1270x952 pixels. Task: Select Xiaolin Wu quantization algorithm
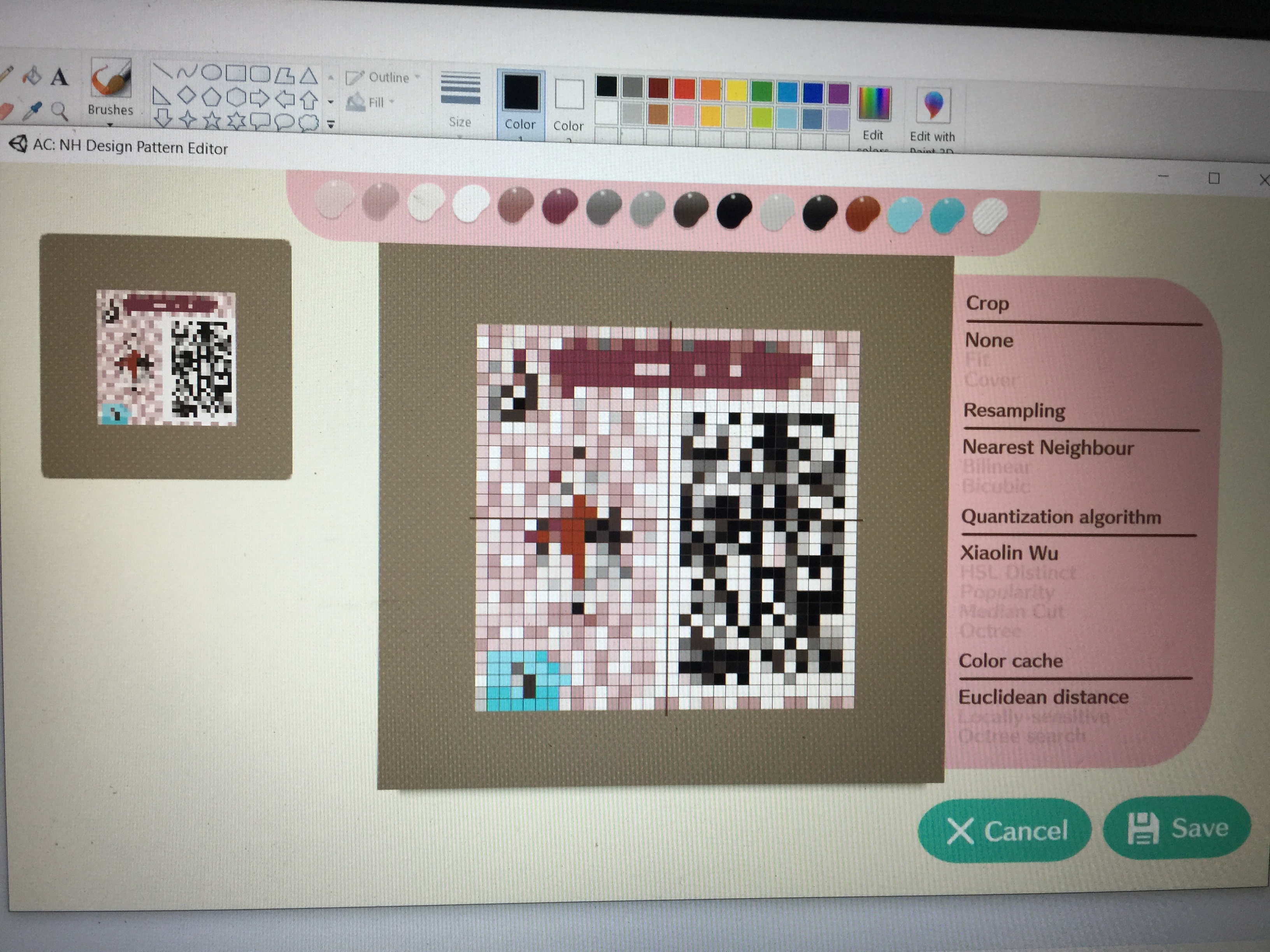1009,553
